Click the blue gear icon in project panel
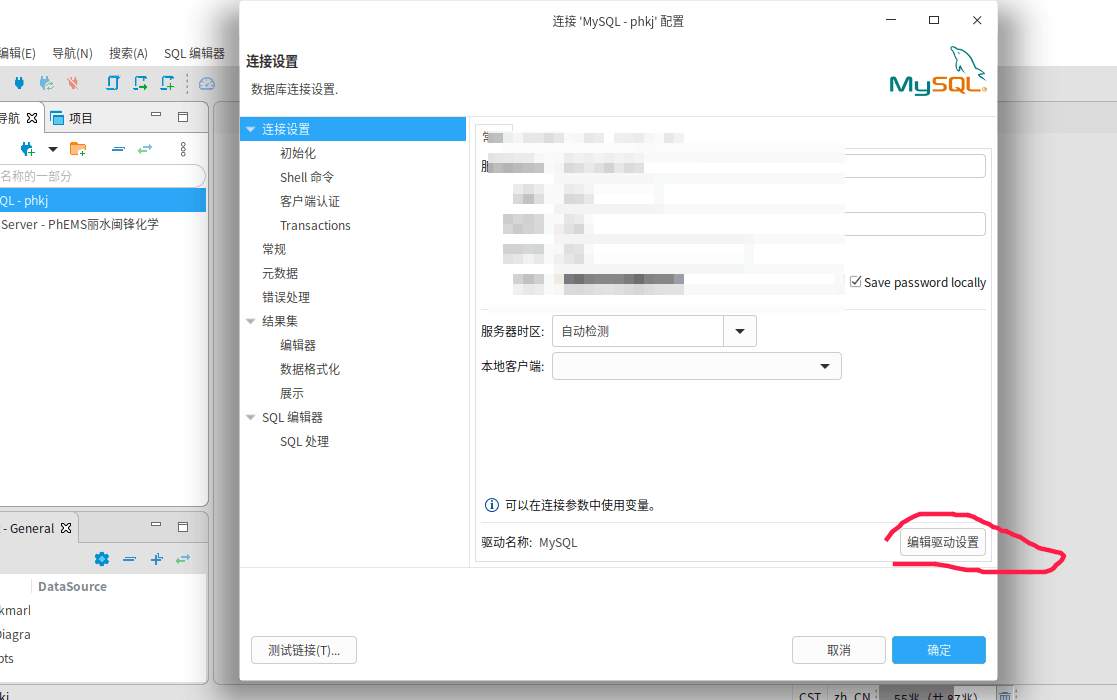 pos(101,559)
